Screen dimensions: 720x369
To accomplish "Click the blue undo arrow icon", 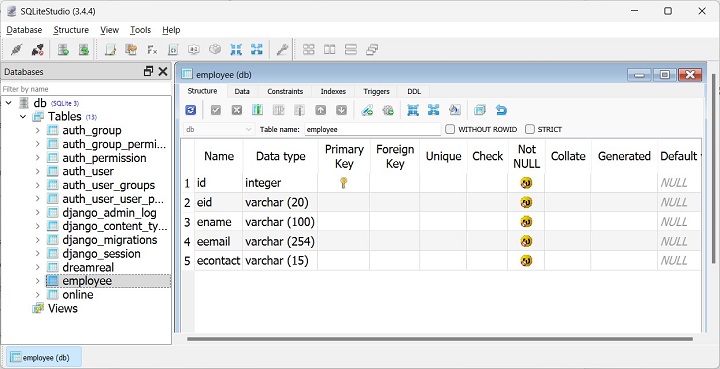I will click(x=501, y=110).
